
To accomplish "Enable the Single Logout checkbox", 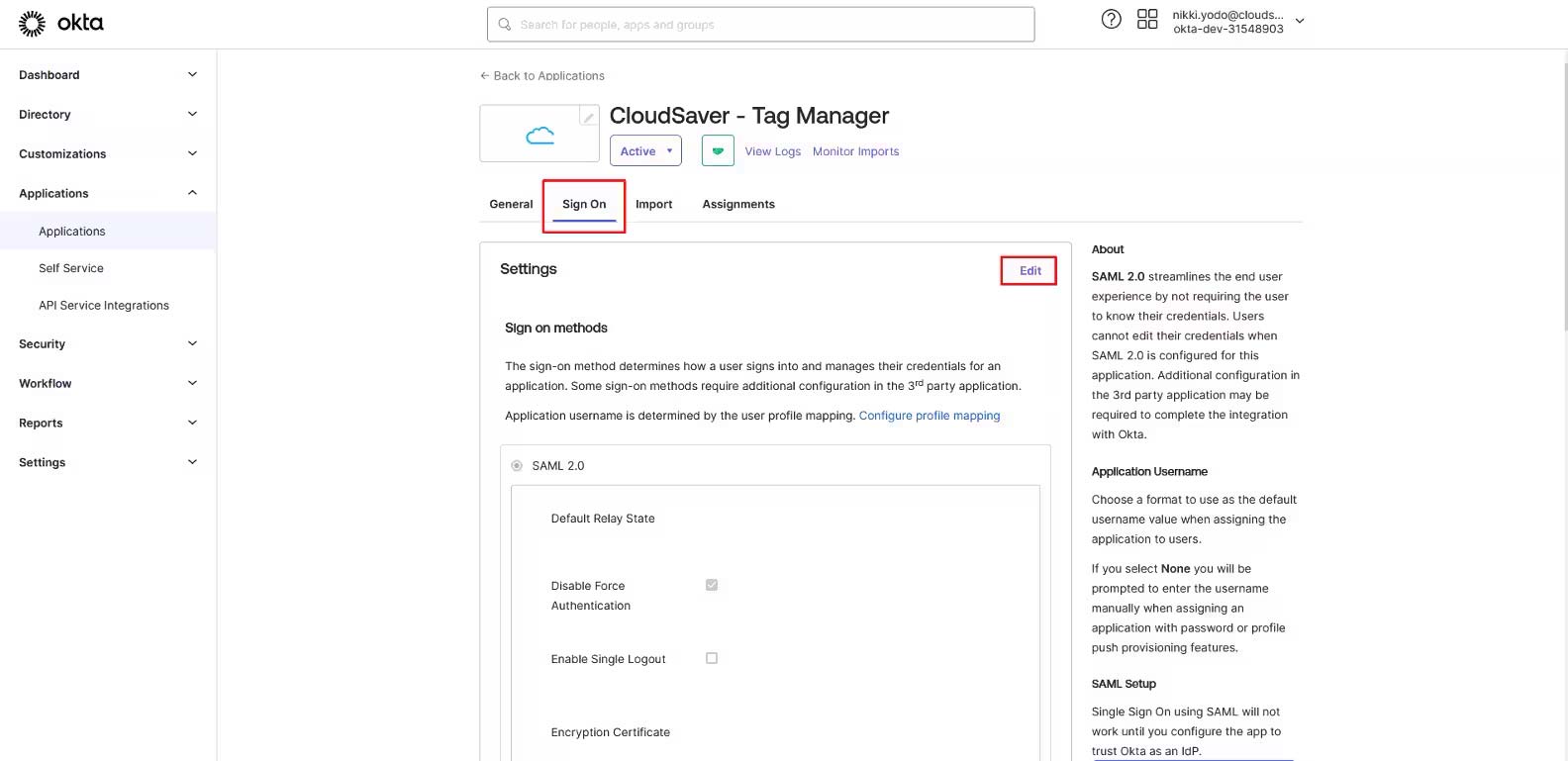I will click(712, 658).
